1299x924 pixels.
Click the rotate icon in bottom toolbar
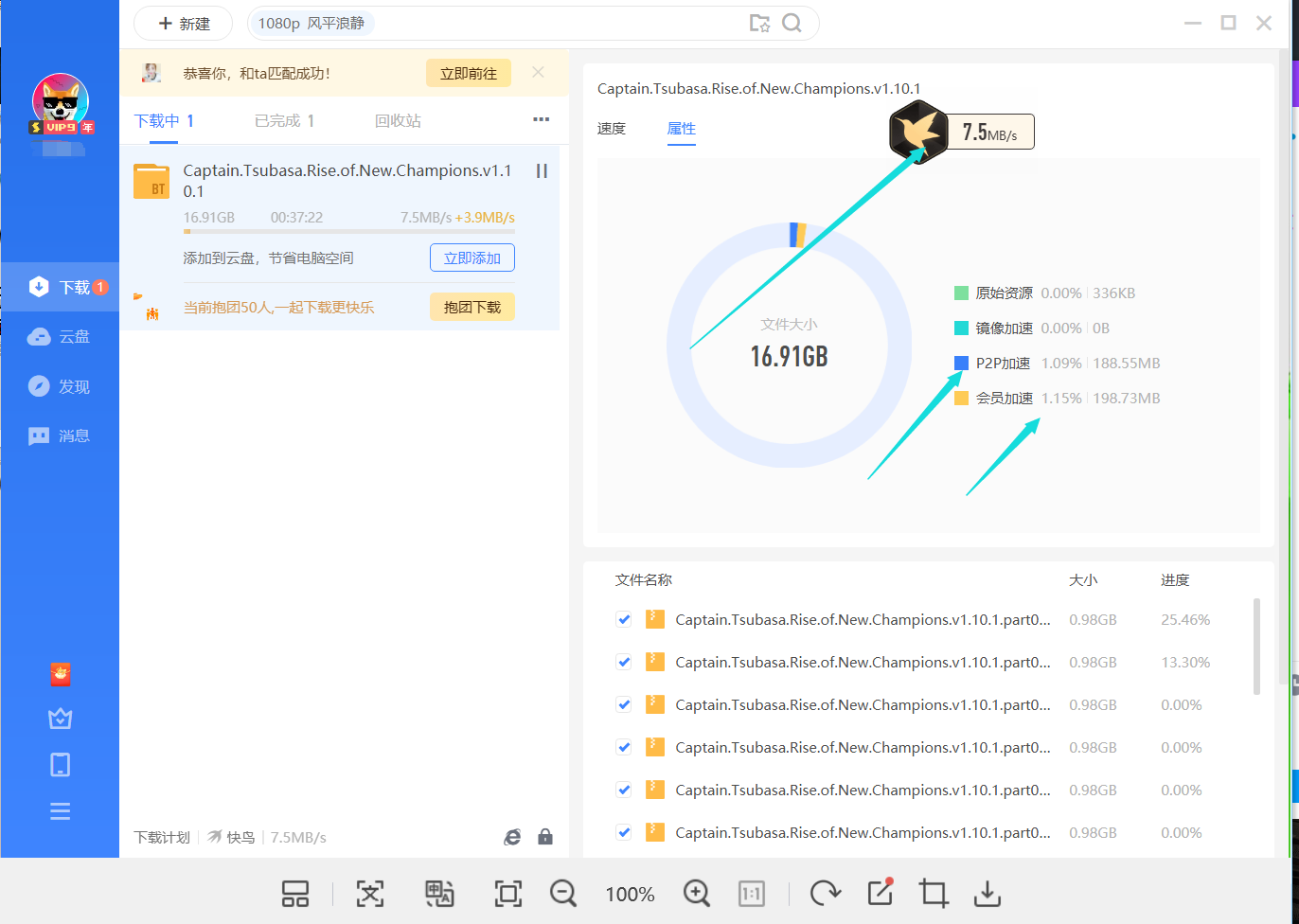coord(825,893)
